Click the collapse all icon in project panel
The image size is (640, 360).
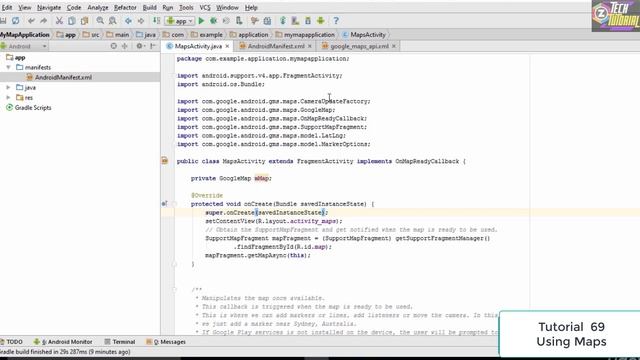tap(124, 46)
